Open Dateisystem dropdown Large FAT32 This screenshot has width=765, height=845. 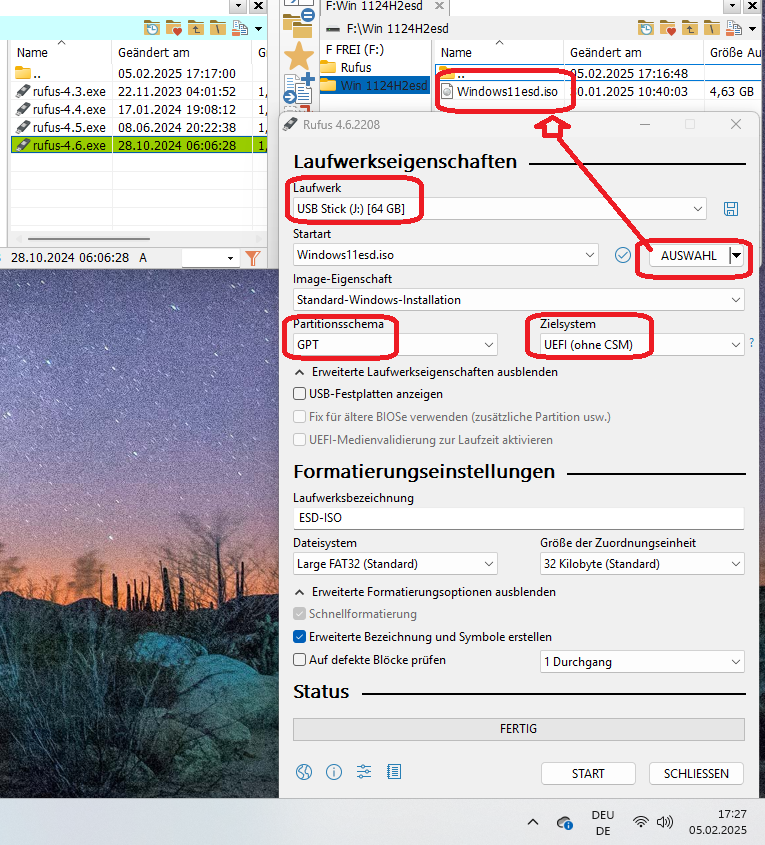point(395,564)
